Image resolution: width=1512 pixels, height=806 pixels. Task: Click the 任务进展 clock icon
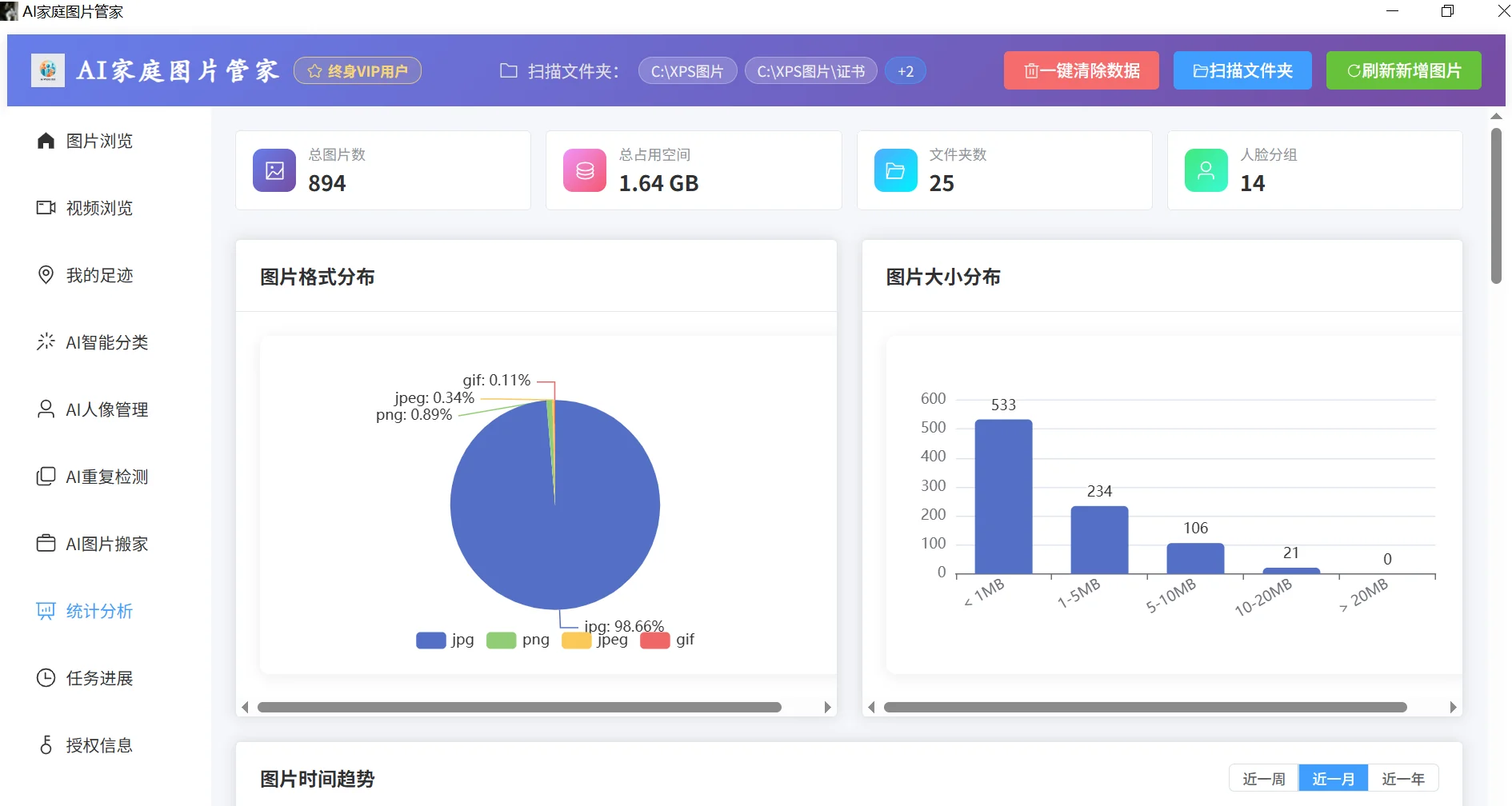click(x=46, y=678)
